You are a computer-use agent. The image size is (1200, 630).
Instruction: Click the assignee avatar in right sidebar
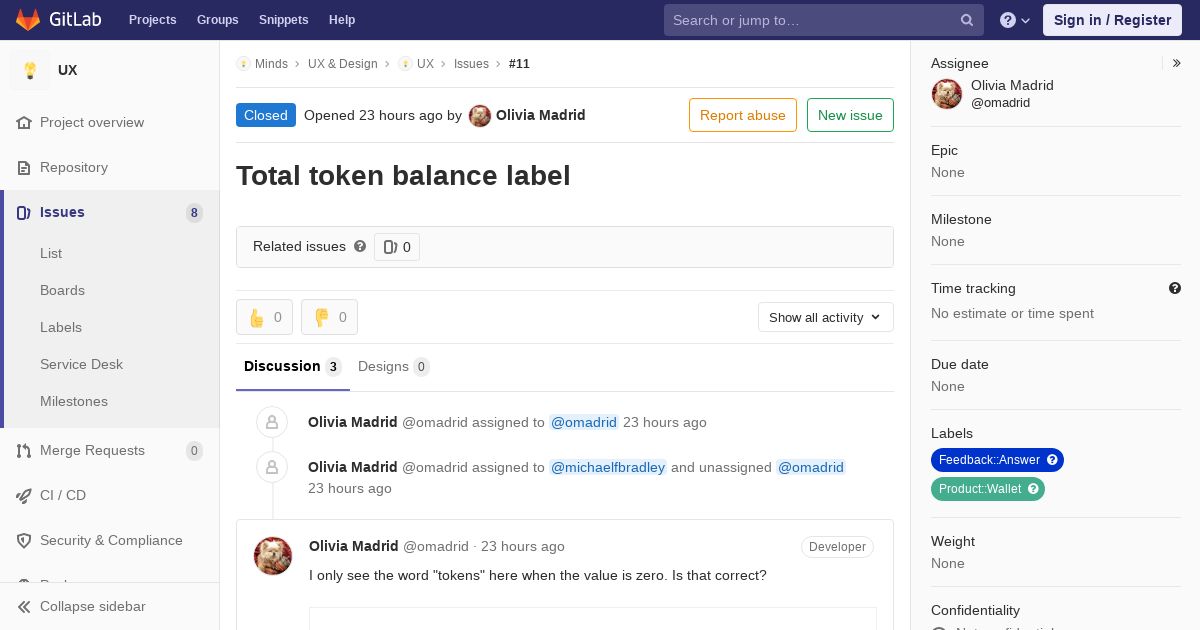coord(947,94)
